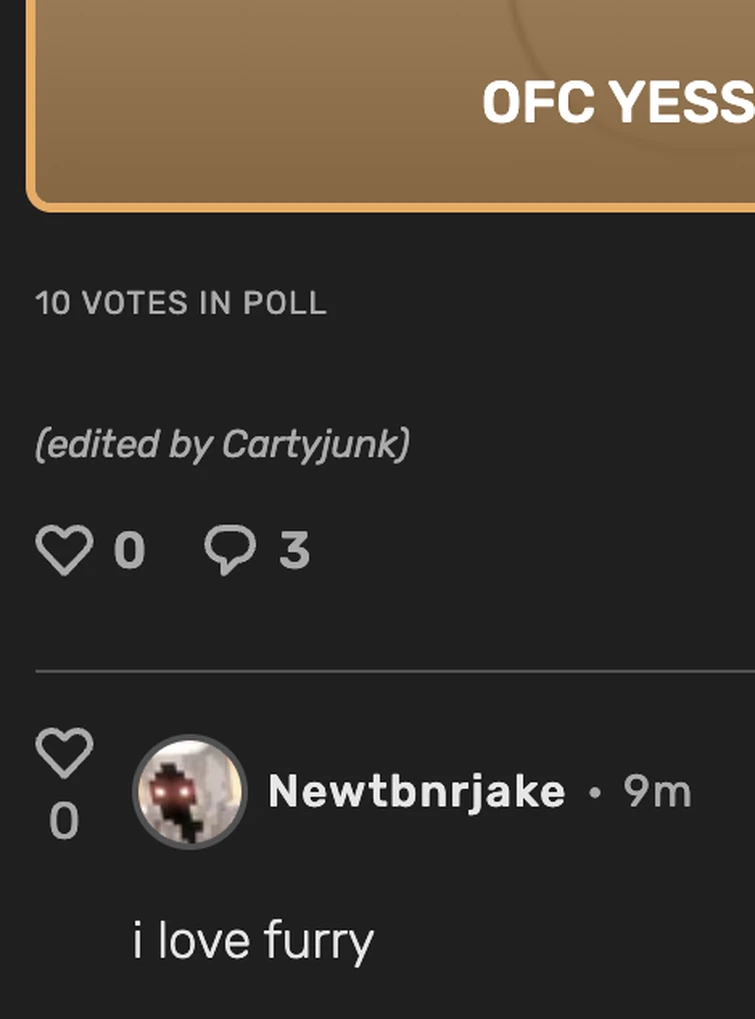Image resolution: width=755 pixels, height=1019 pixels.
Task: Click the orange border of the poll card
Action: click(300, 206)
